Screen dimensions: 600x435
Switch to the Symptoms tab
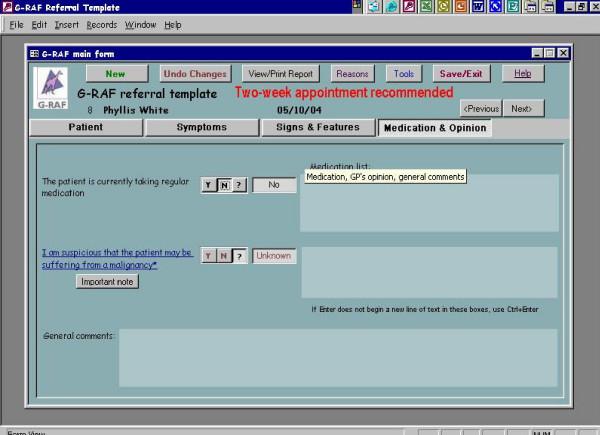[x=201, y=128]
